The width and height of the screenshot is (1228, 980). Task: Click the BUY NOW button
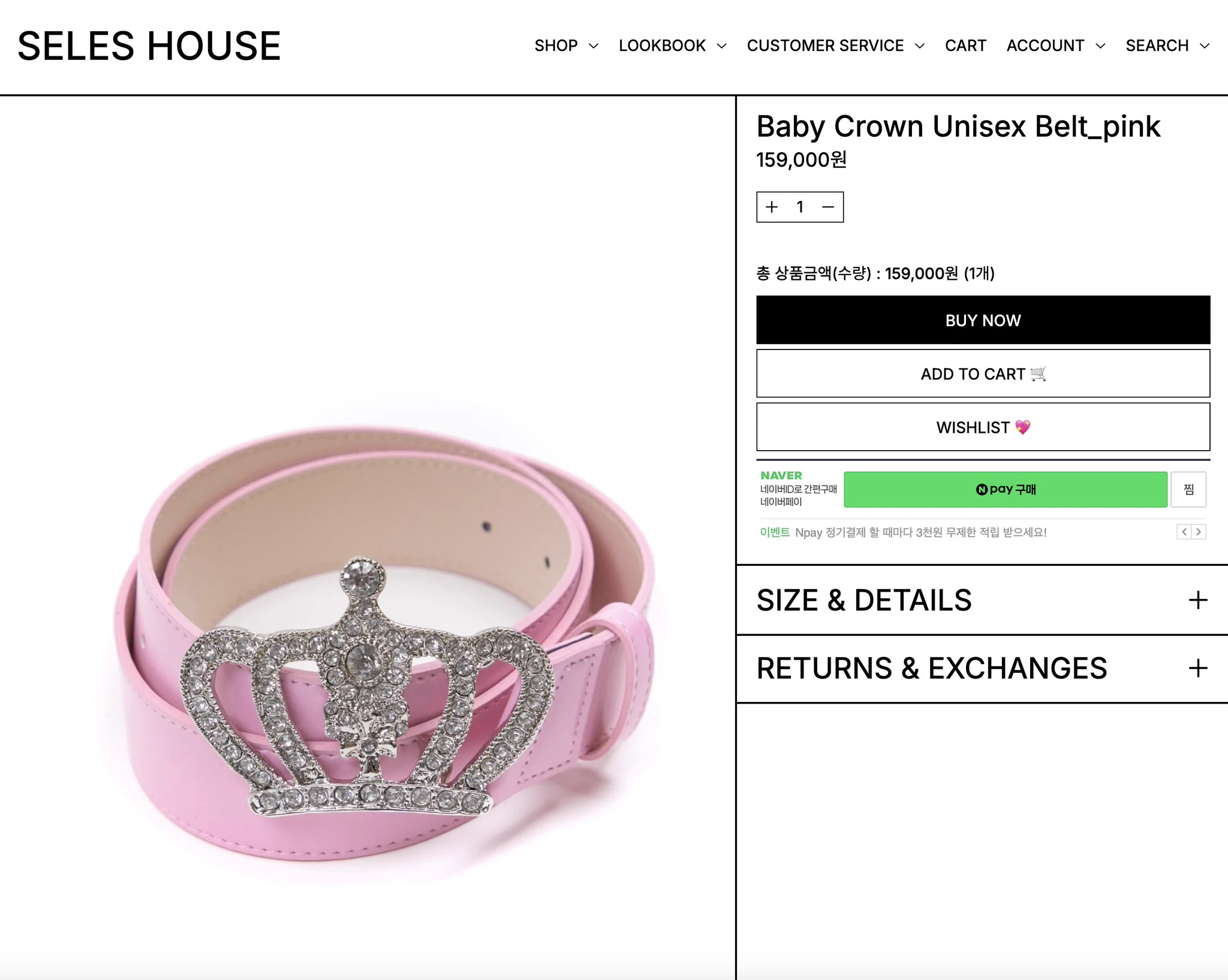[983, 320]
